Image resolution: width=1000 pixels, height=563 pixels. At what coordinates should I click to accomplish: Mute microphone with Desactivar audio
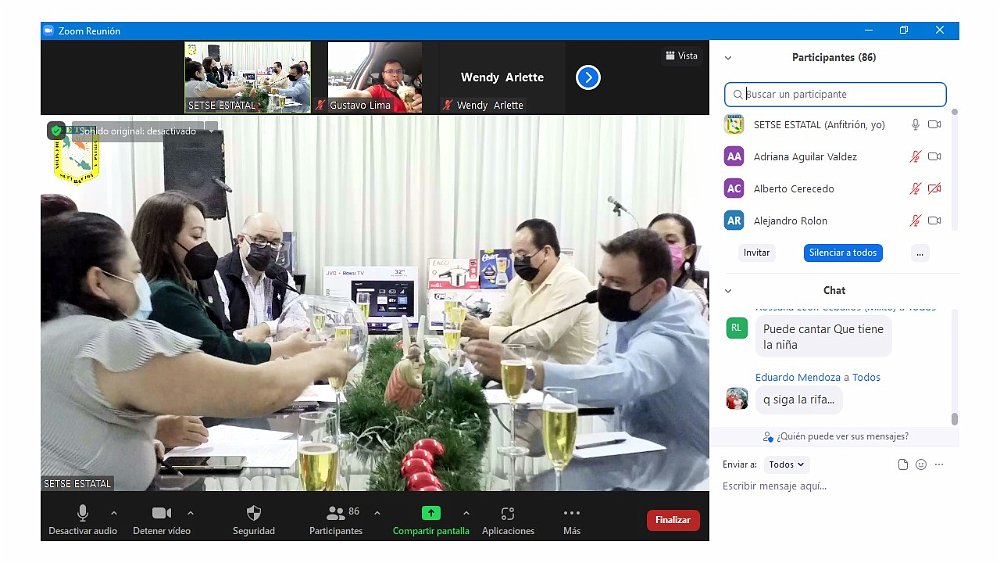pos(82,513)
